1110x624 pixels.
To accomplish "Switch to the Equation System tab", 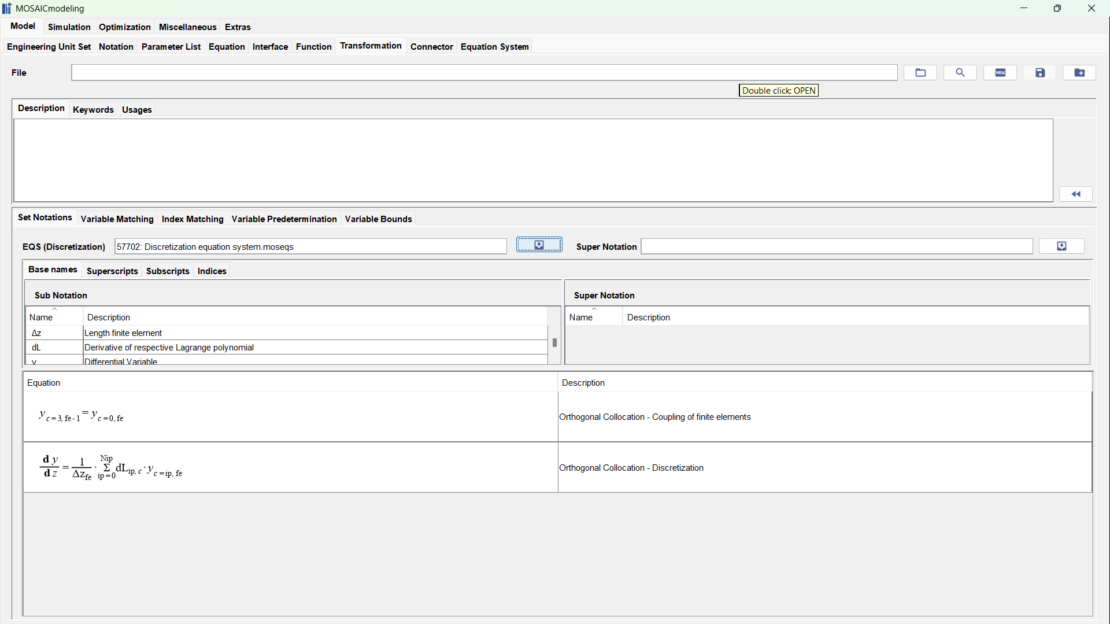I will (494, 47).
